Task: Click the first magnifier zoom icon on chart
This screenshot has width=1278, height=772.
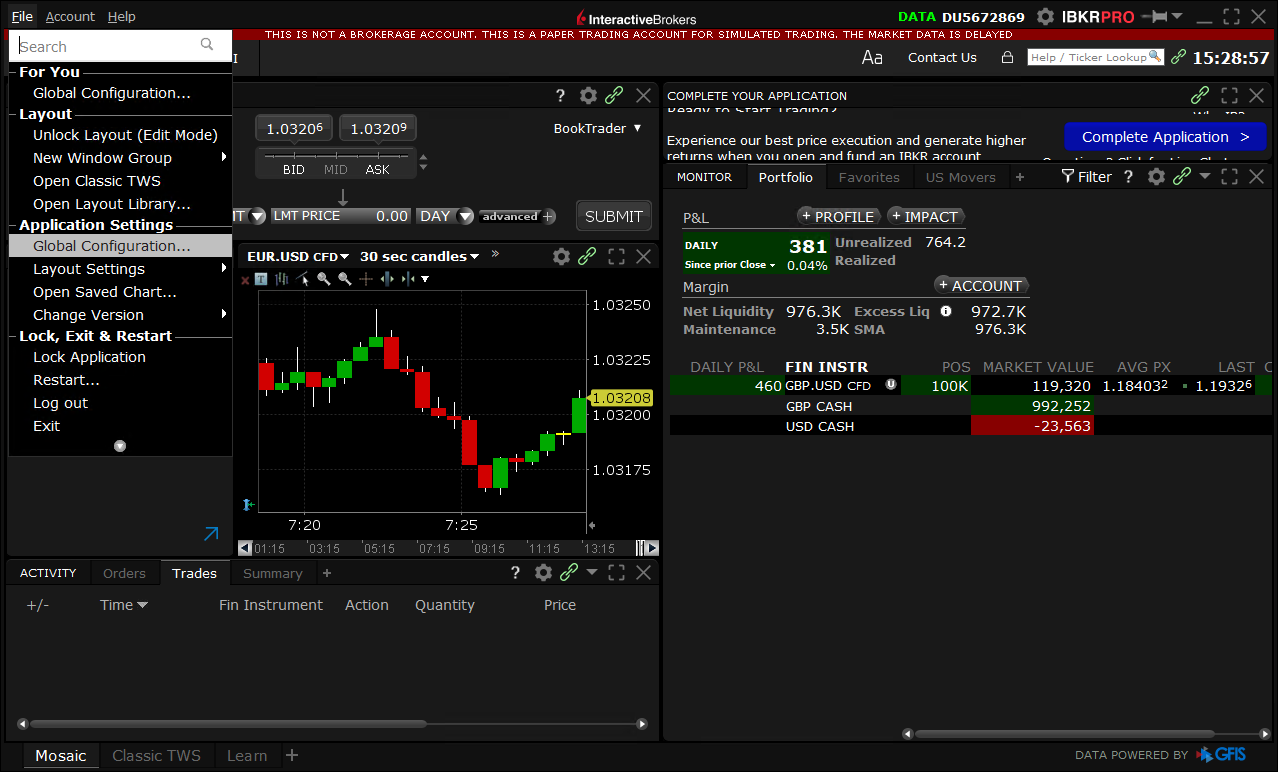Action: [x=324, y=279]
